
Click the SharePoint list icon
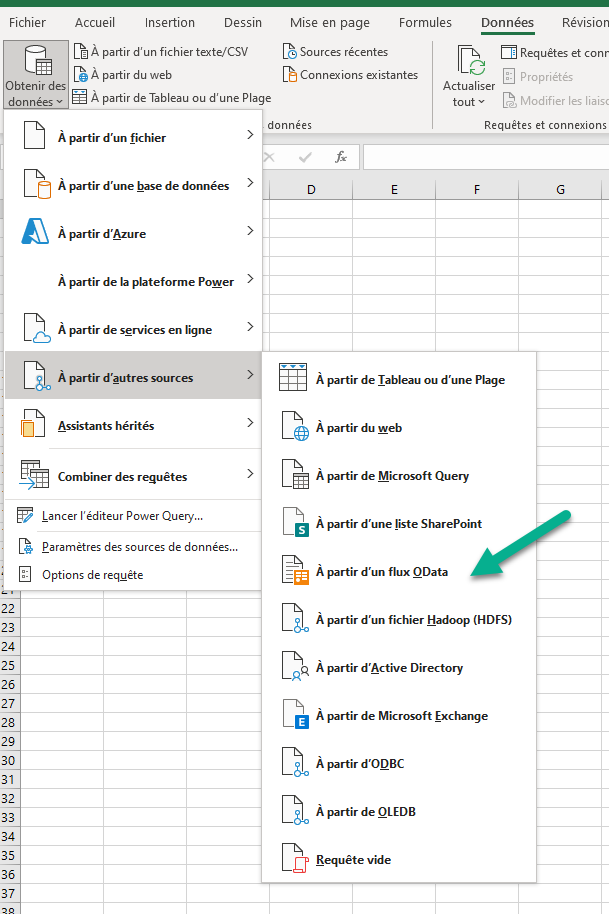tap(295, 522)
